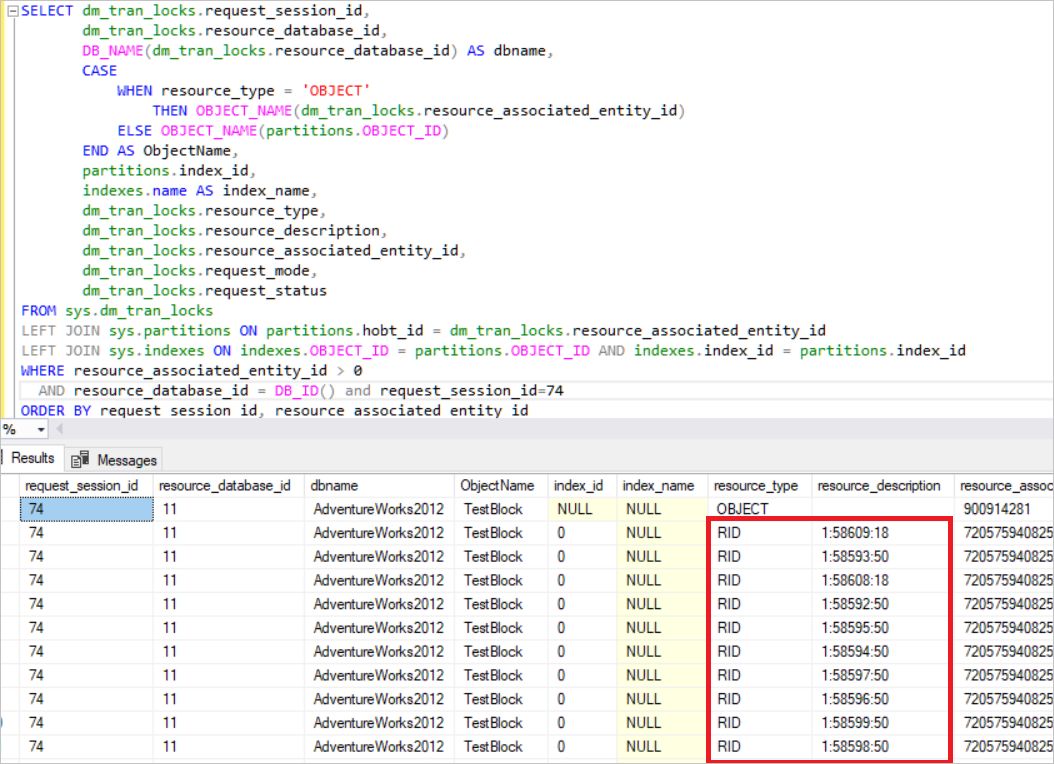The image size is (1054, 764).
Task: Click the resource_description column header
Action: 879,485
